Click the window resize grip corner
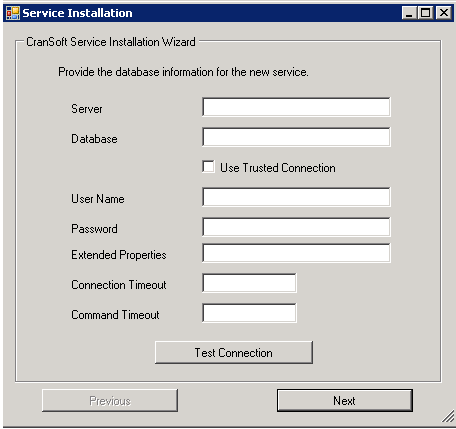The image size is (456, 429). click(x=448, y=417)
